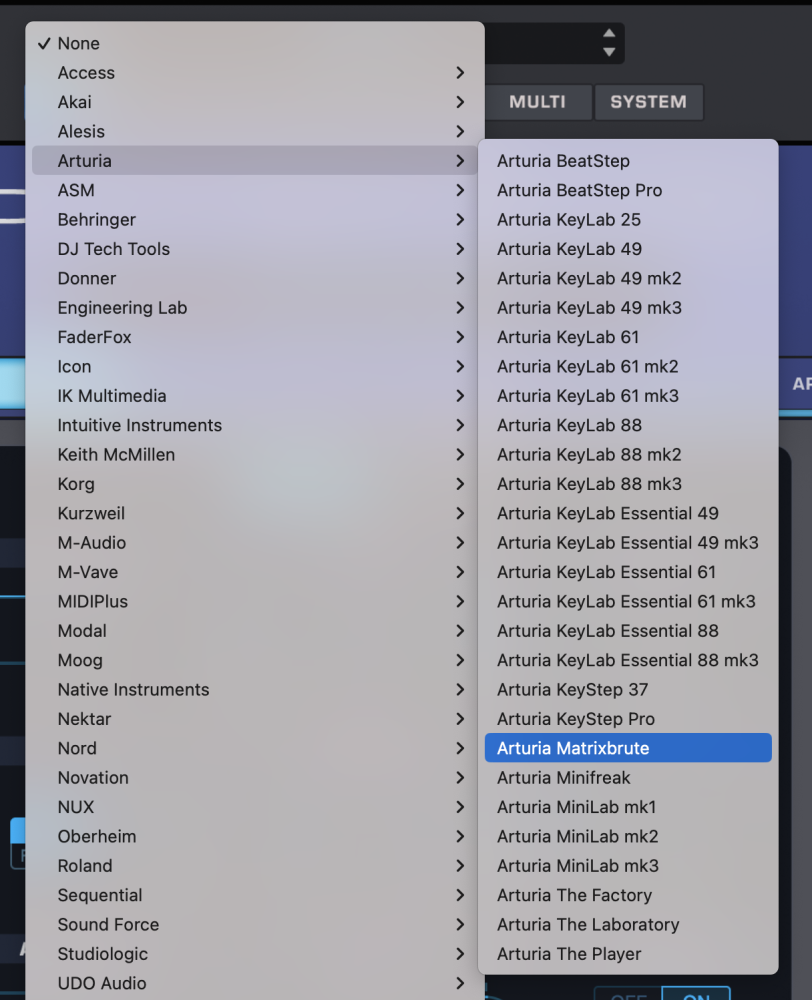812x1000 pixels.
Task: Open the Sound Force manufacturer submenu
Action: (255, 924)
